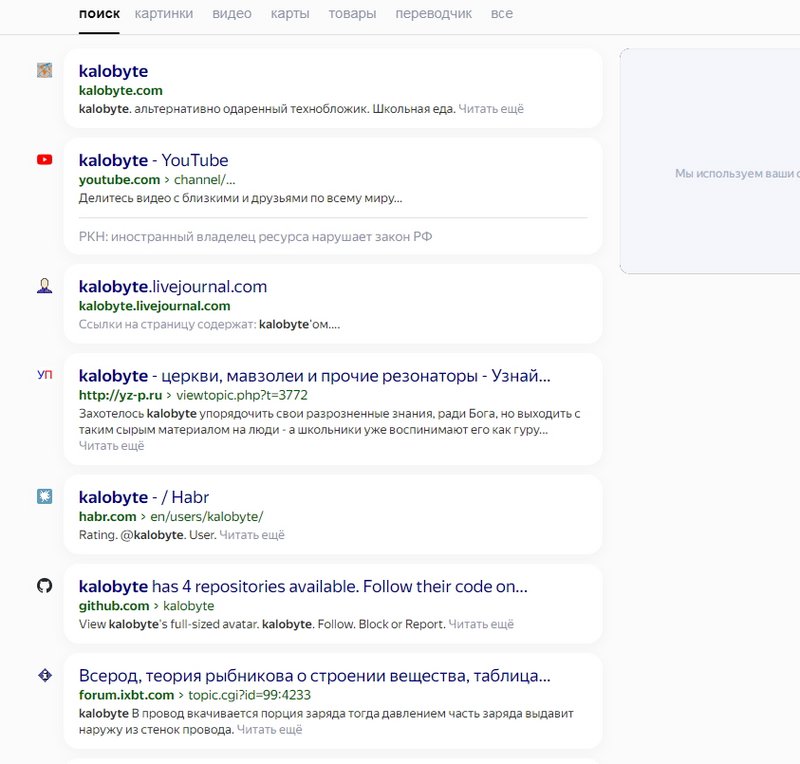The width and height of the screenshot is (800, 764).
Task: Select the поиск tab
Action: click(99, 14)
